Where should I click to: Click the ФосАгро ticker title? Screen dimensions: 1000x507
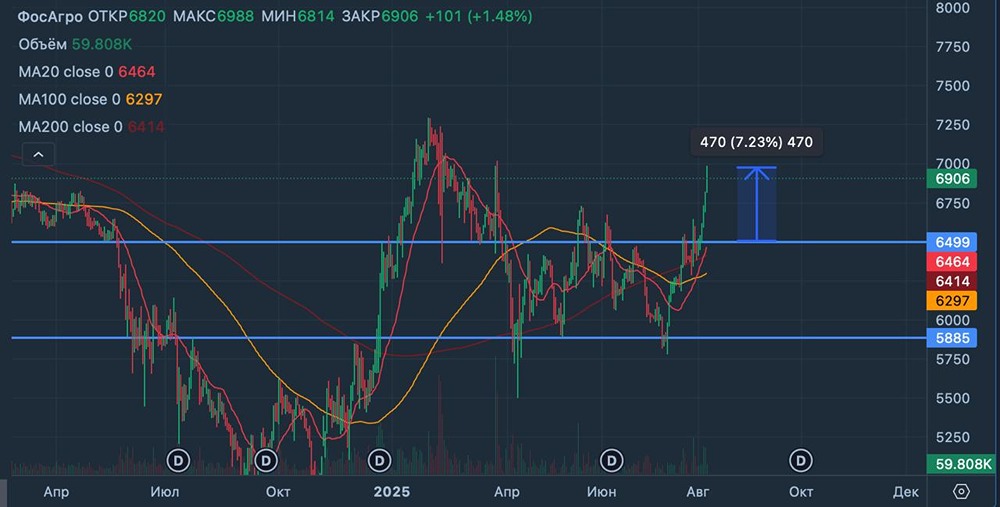pyautogui.click(x=50, y=17)
